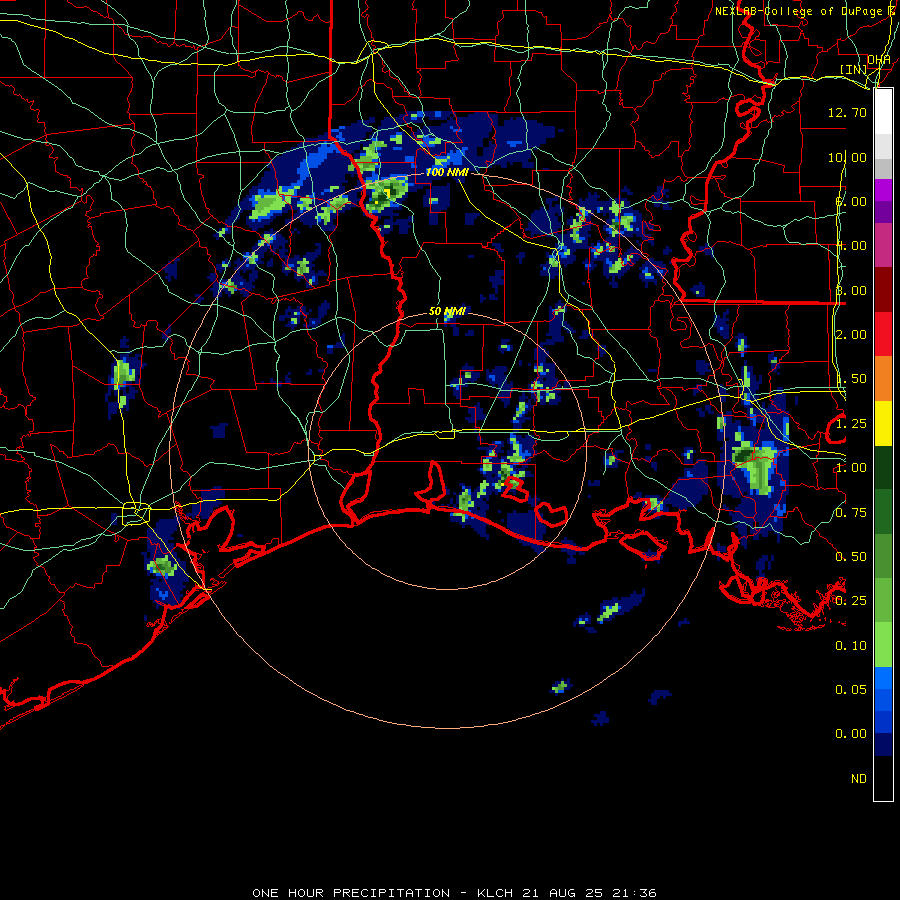The width and height of the screenshot is (900, 900).
Task: Click the 0.75 scale value
Action: pyautogui.click(x=851, y=513)
